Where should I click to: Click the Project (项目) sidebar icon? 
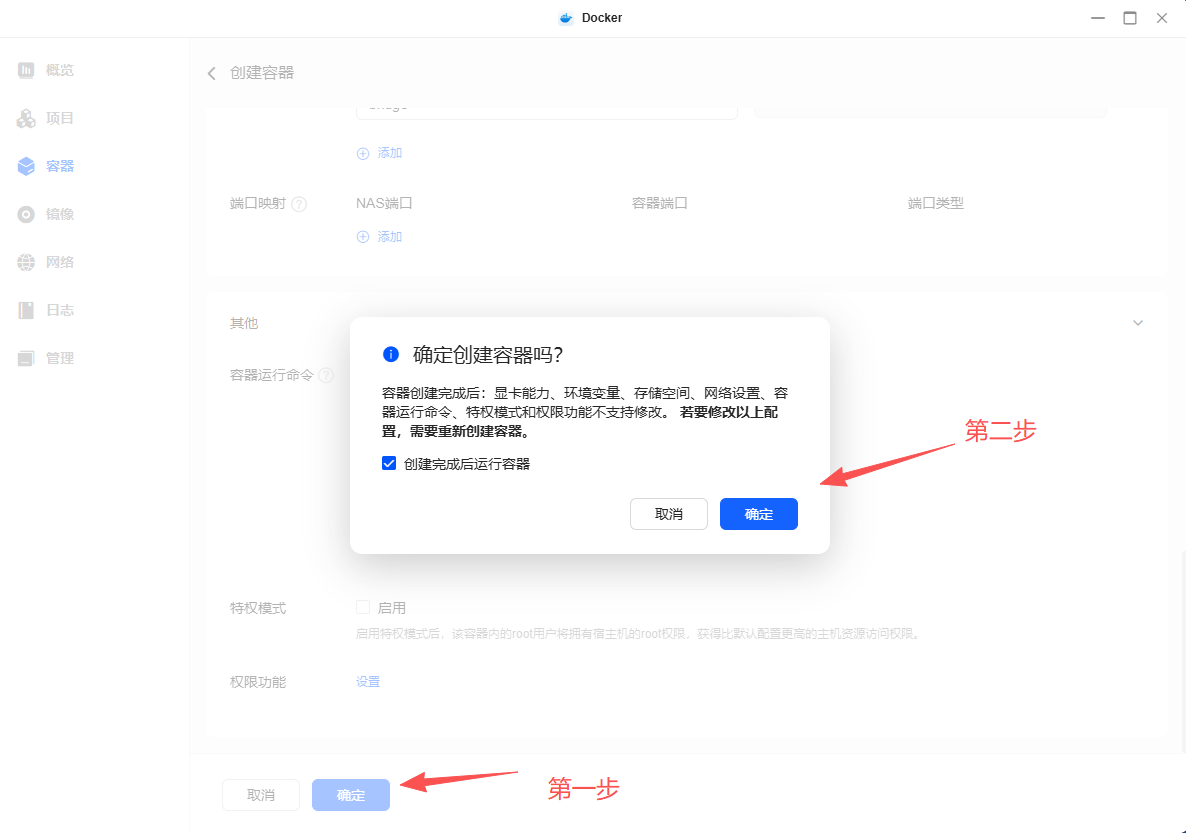[x=26, y=118]
